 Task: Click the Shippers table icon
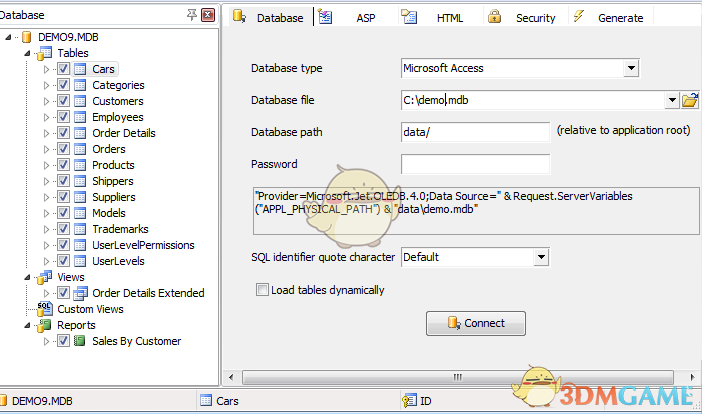point(80,181)
